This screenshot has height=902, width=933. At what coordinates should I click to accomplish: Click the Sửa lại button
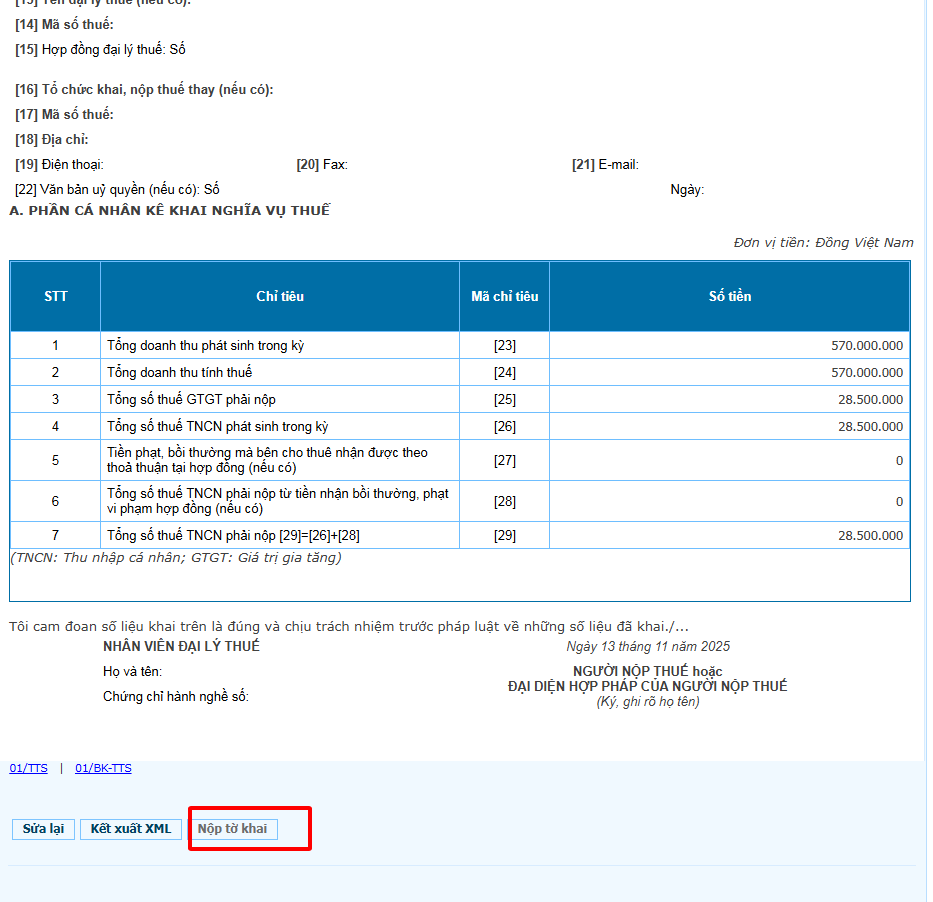(43, 829)
